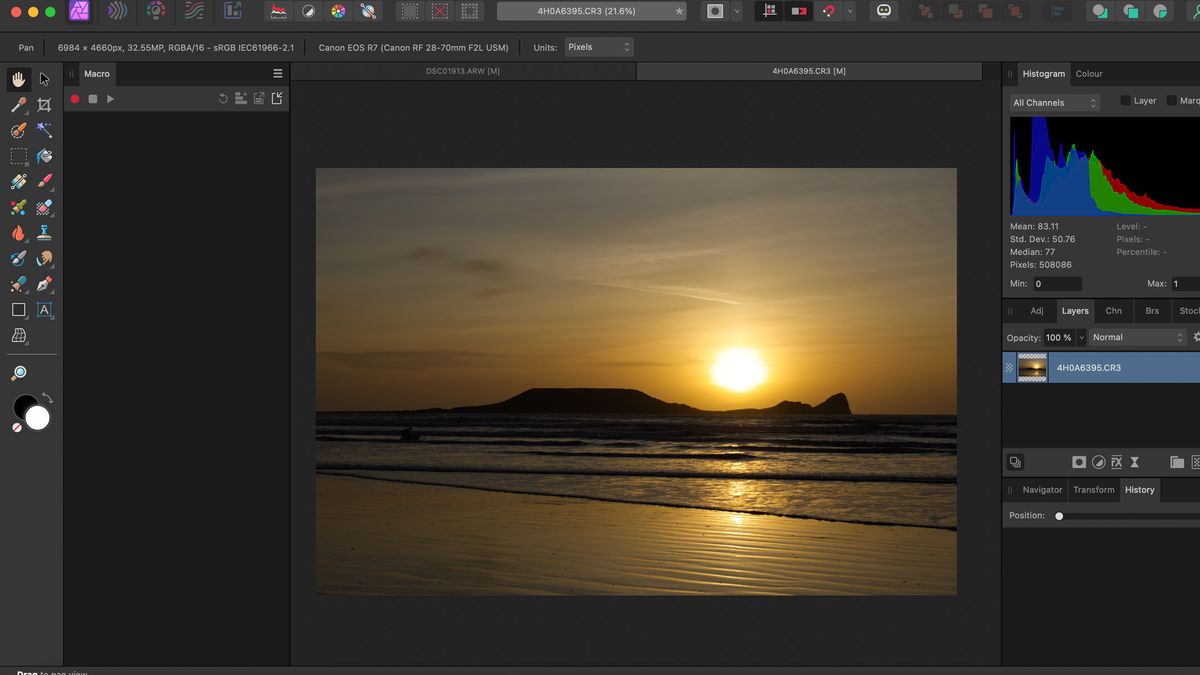Switch to the Navigator panel tab
1200x675 pixels.
click(x=1042, y=490)
